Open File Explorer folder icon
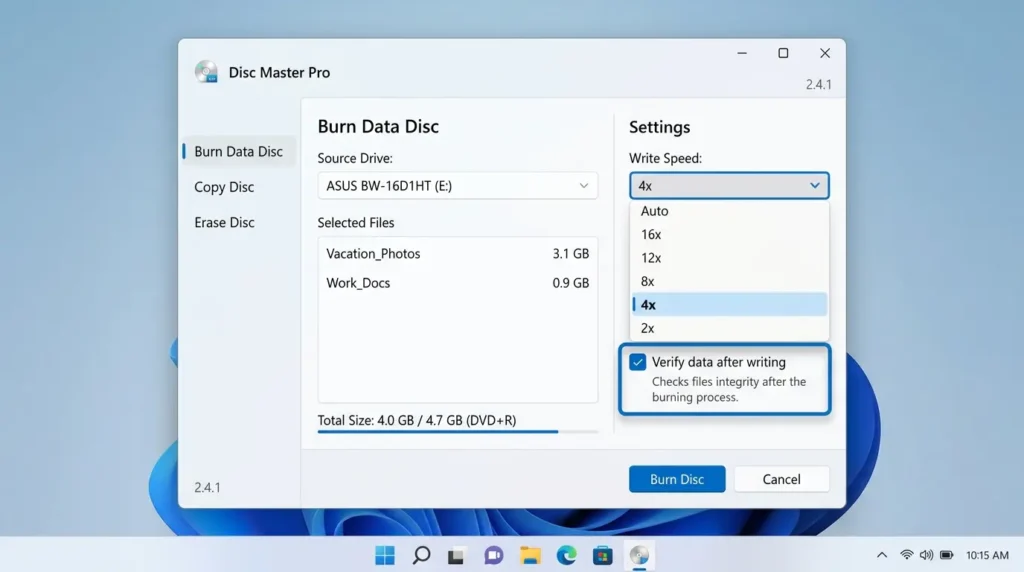Viewport: 1024px width, 572px height. 530,556
